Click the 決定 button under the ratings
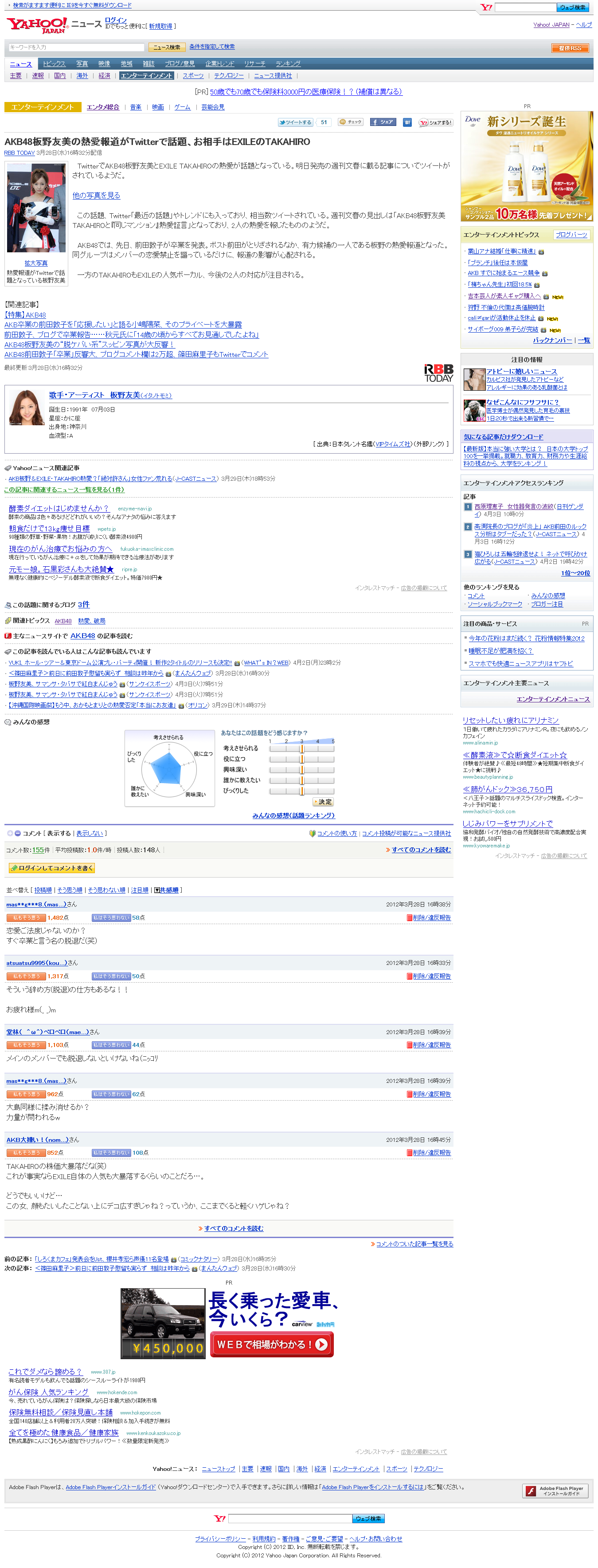The height and width of the screenshot is (1568, 598). pos(323,802)
